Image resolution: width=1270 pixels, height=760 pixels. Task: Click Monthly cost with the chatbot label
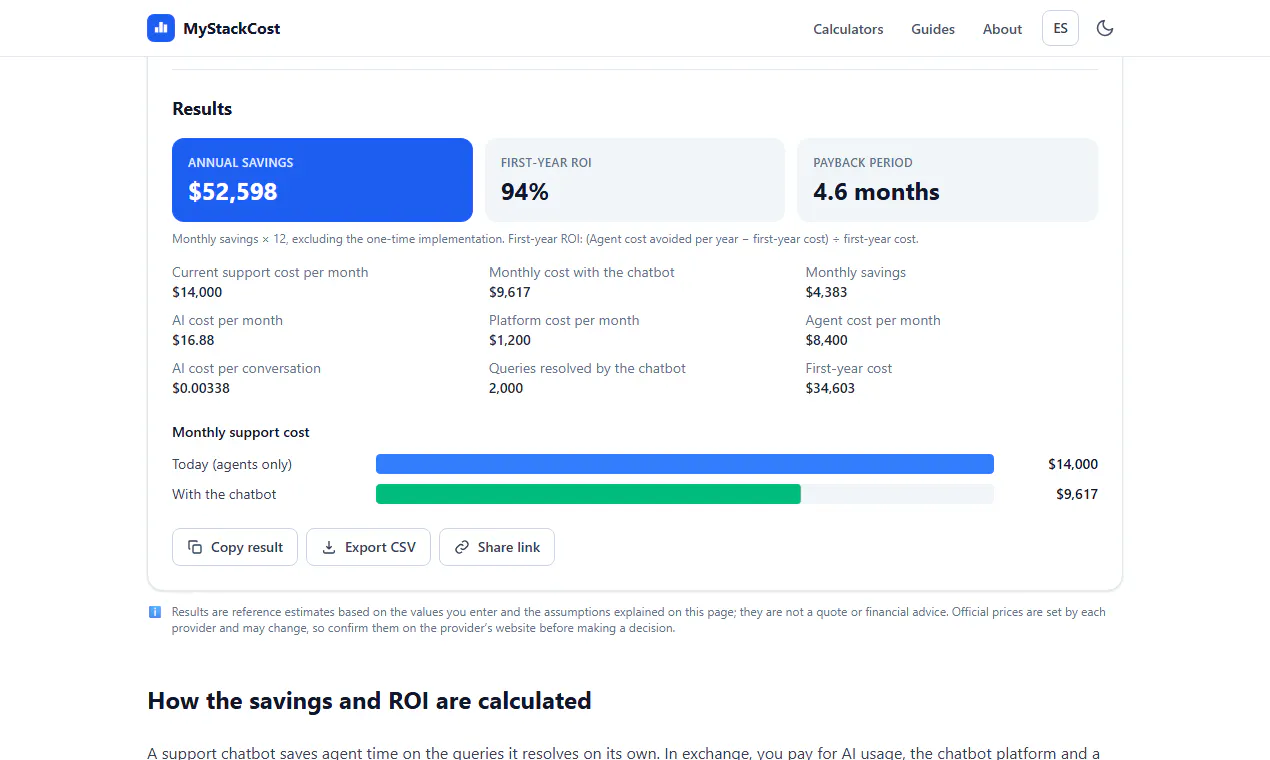pos(582,272)
